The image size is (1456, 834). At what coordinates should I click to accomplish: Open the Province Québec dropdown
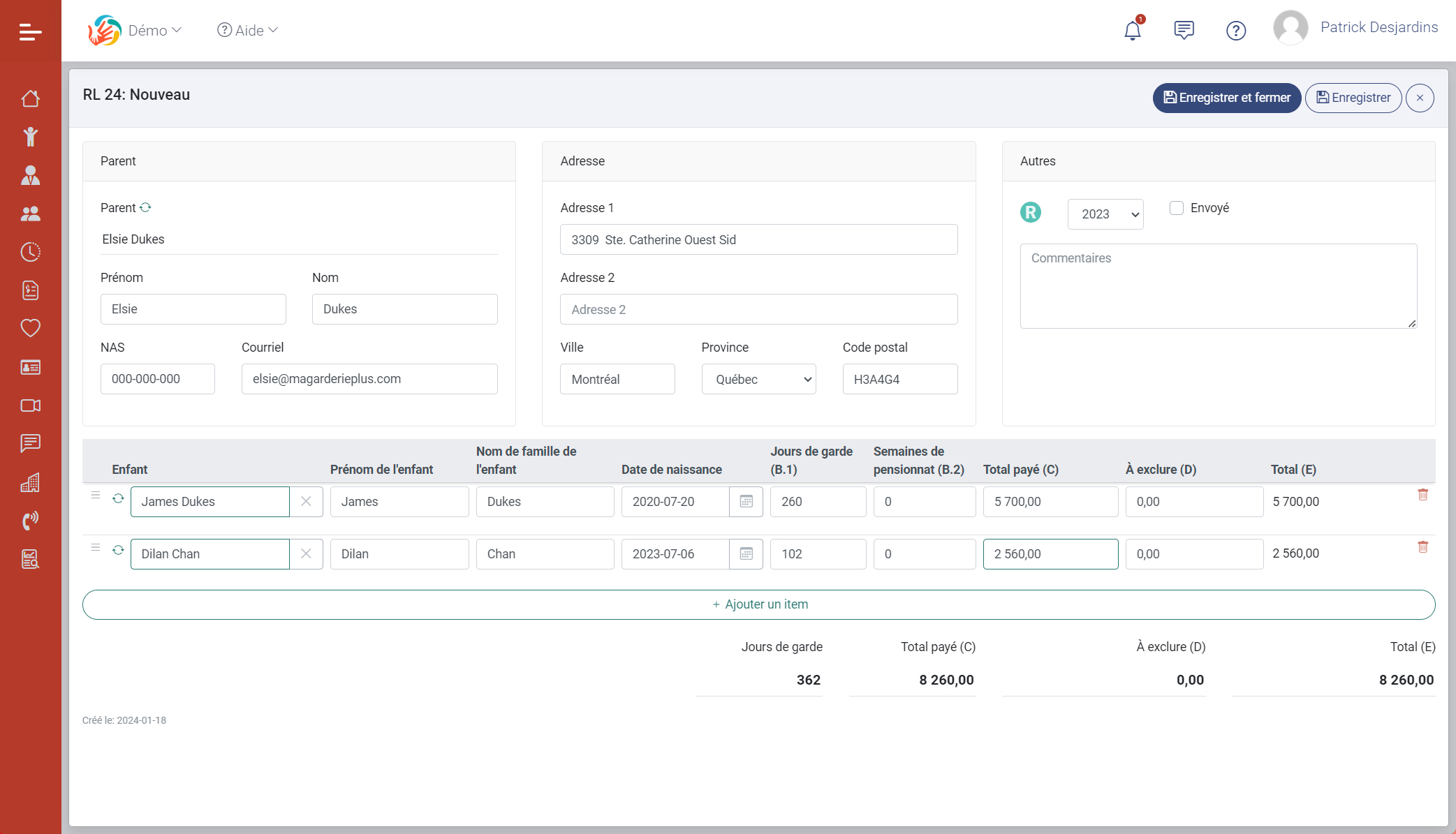758,379
